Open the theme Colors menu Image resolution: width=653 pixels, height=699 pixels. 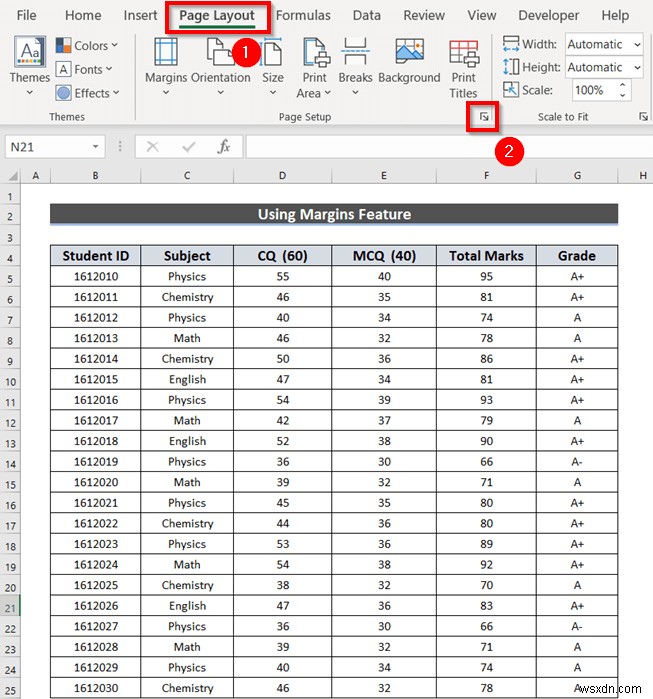[x=87, y=45]
